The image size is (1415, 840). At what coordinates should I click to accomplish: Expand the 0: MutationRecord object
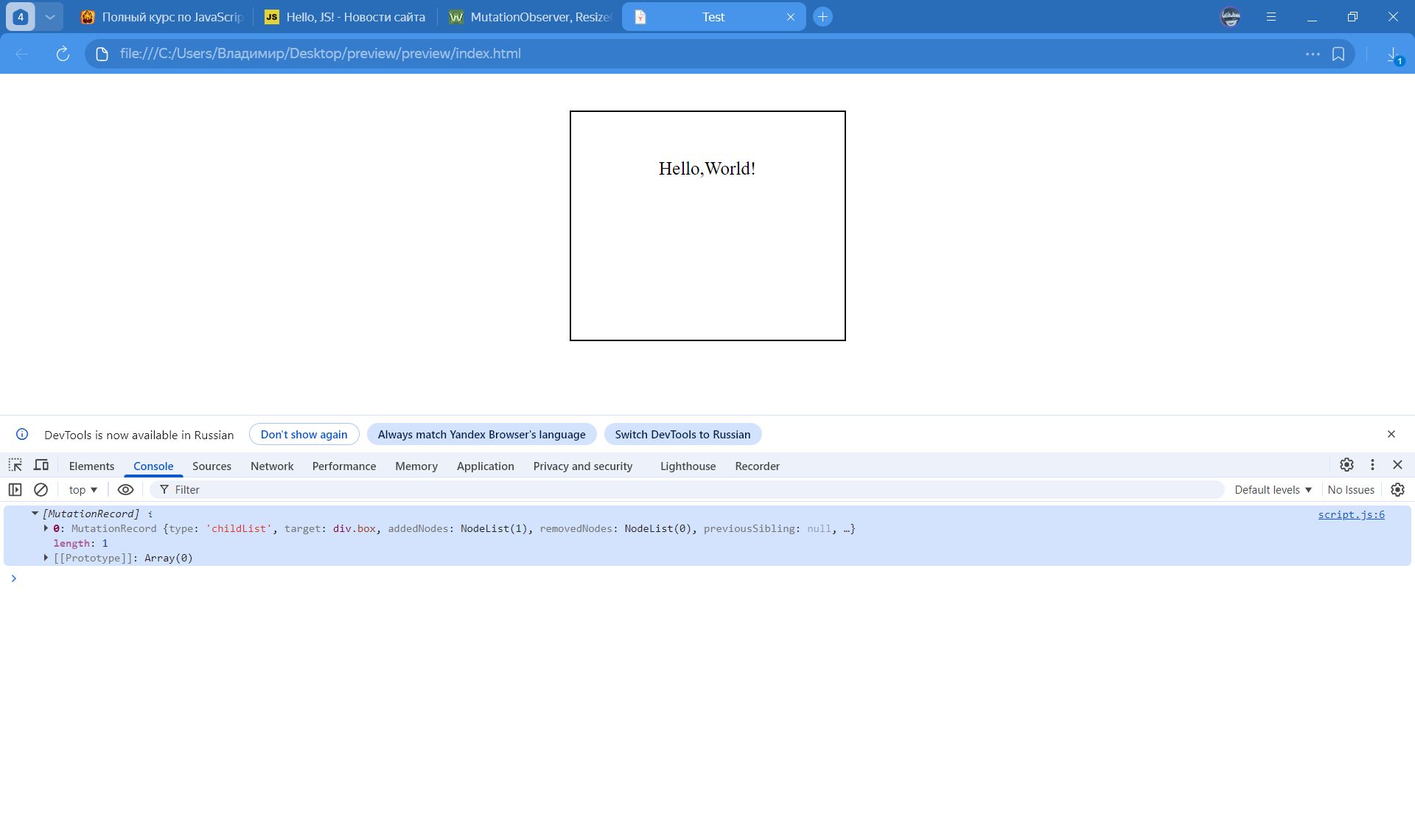pos(46,528)
